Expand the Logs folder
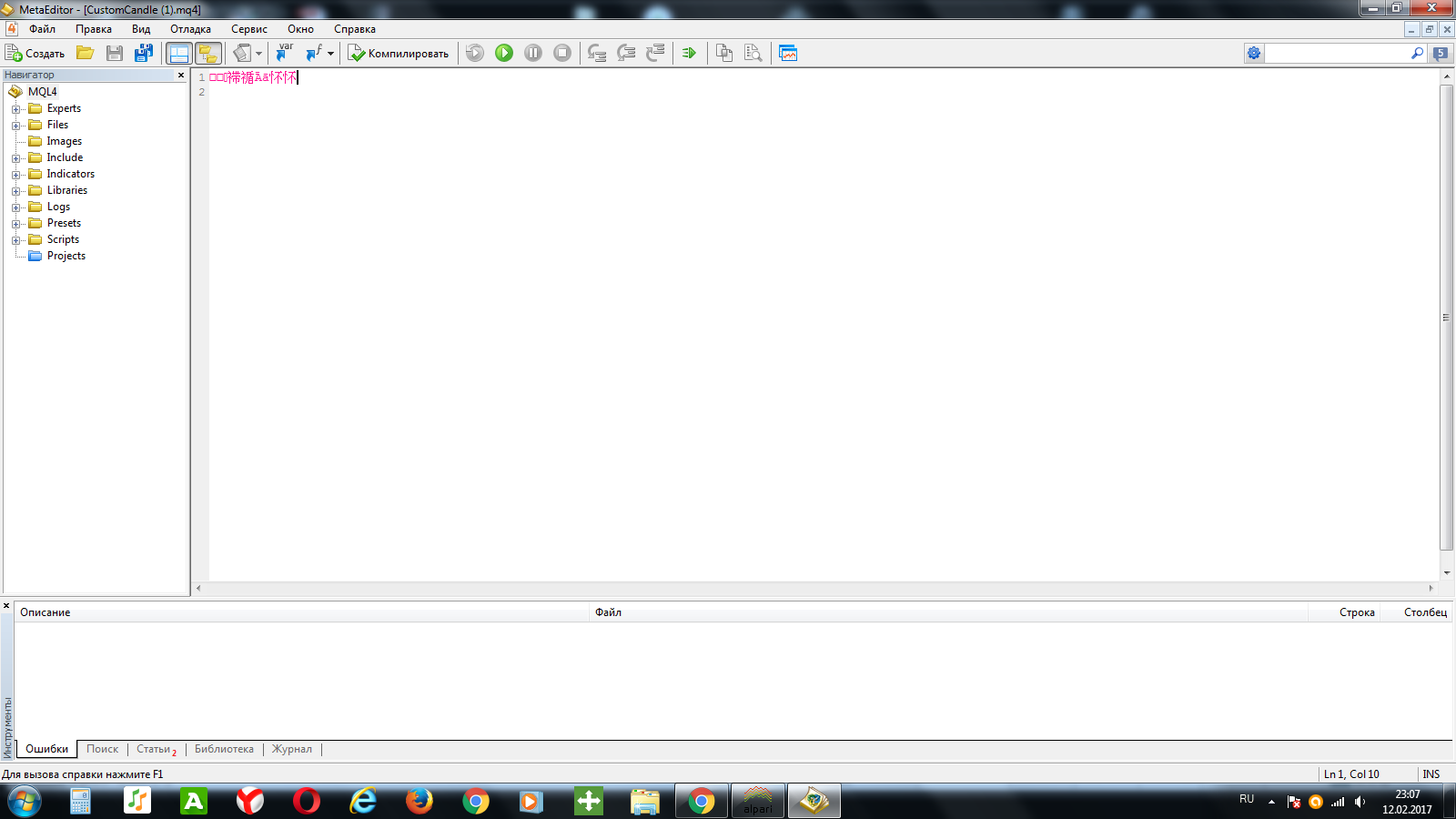 [x=15, y=207]
